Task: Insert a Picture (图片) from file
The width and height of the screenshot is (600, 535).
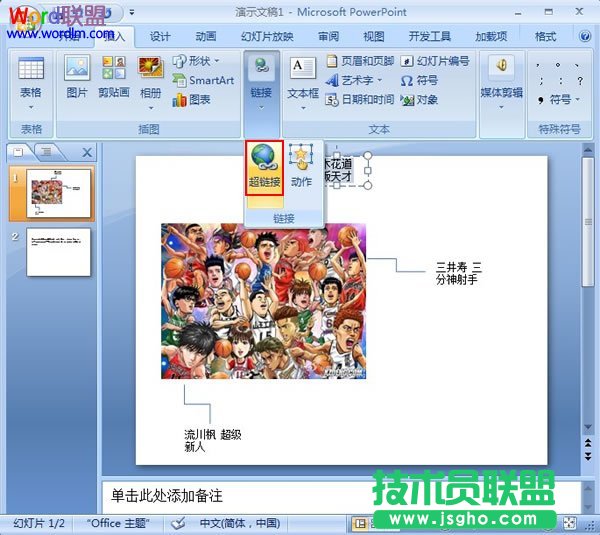Action: coord(77,76)
